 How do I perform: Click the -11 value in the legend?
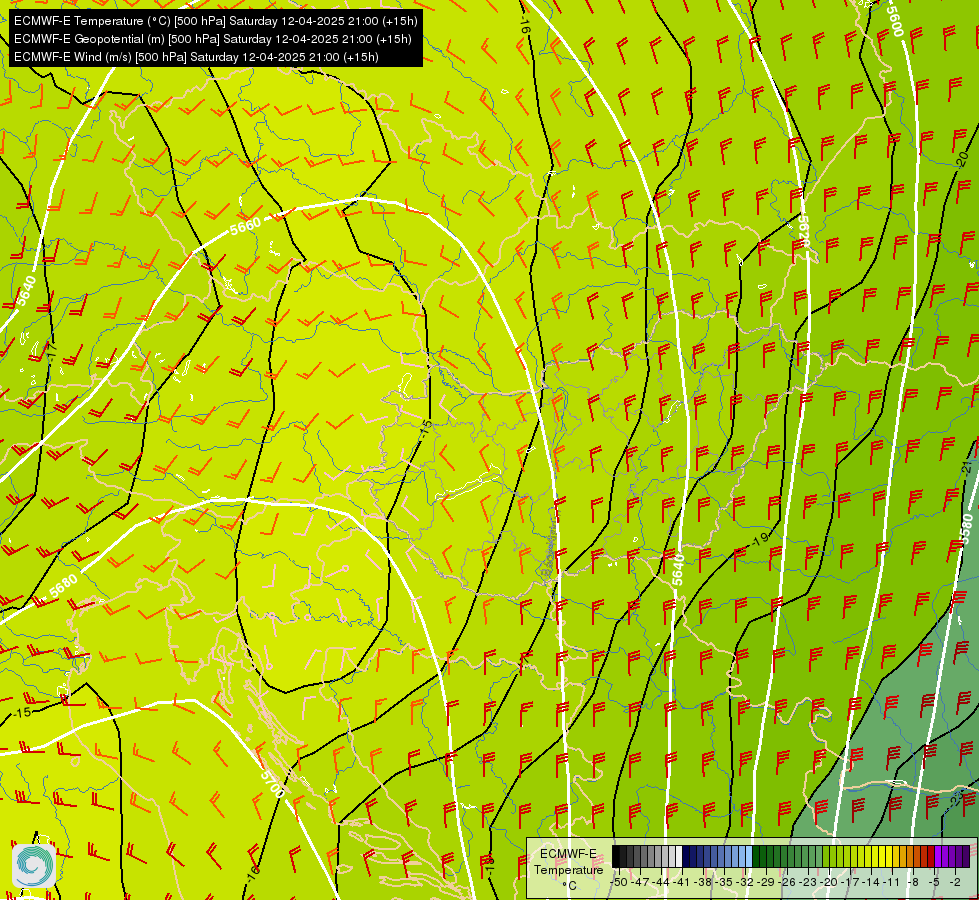coord(892,883)
